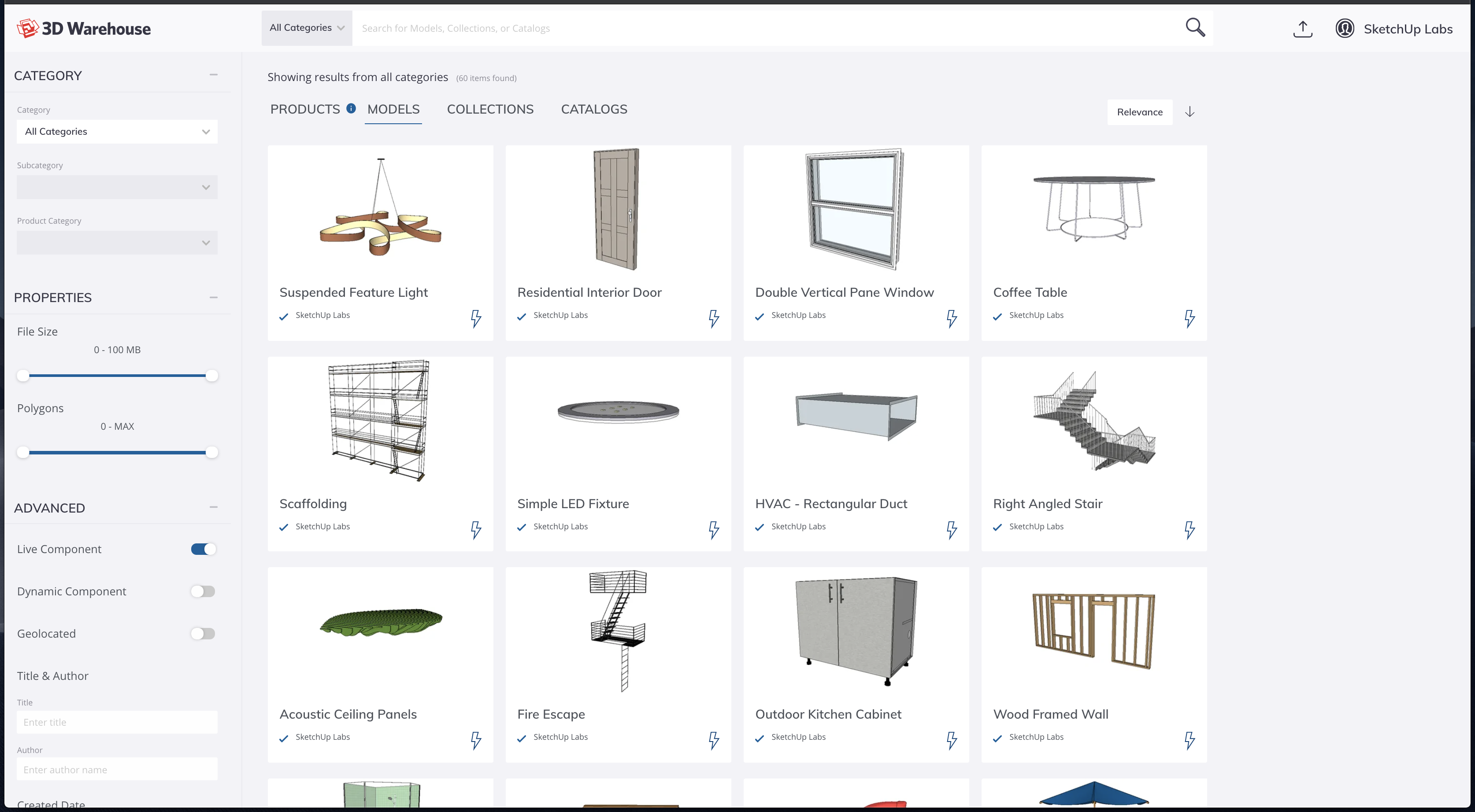Open the Product Category dropdown
The width and height of the screenshot is (1475, 812).
[117, 243]
